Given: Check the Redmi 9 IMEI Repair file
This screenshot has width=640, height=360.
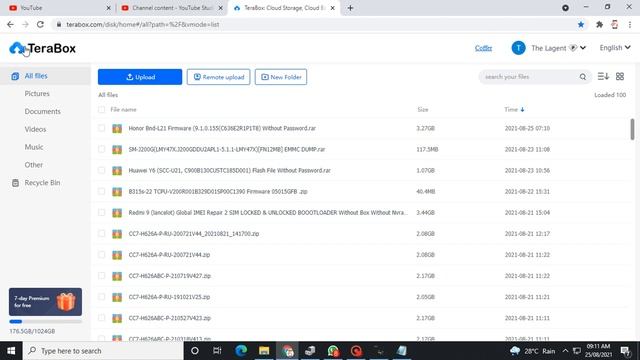Looking at the screenshot, I should [x=101, y=213].
